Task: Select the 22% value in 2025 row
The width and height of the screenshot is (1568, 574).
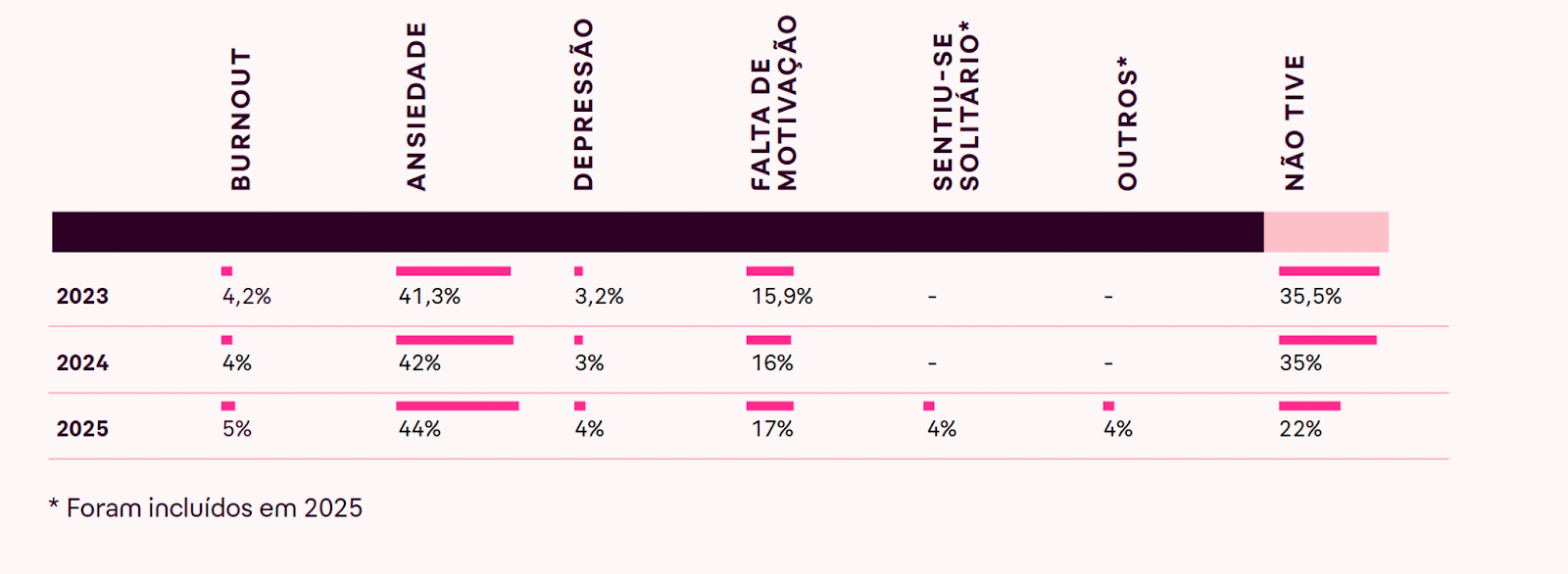Action: (1300, 429)
